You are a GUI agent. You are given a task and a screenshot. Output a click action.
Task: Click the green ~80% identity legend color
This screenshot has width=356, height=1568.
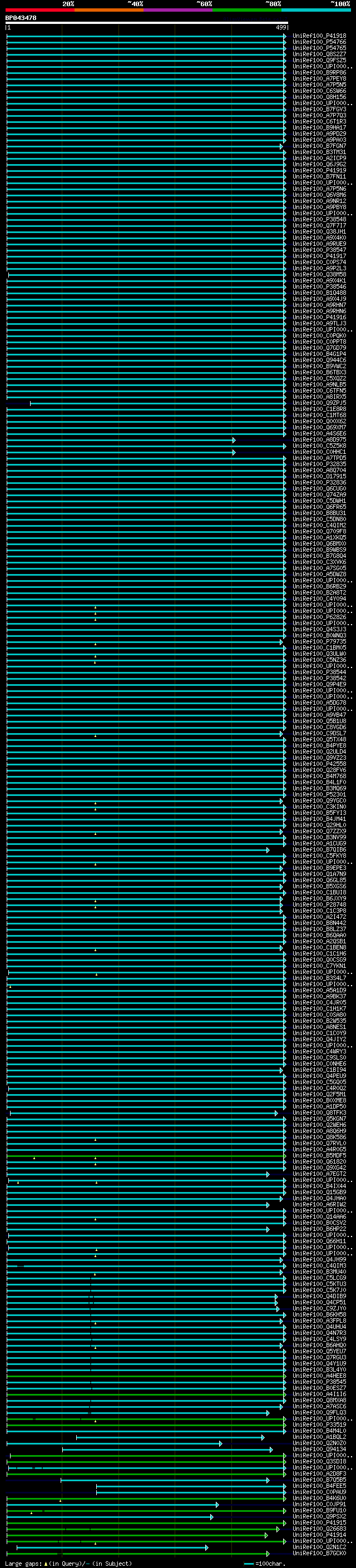pos(247,10)
